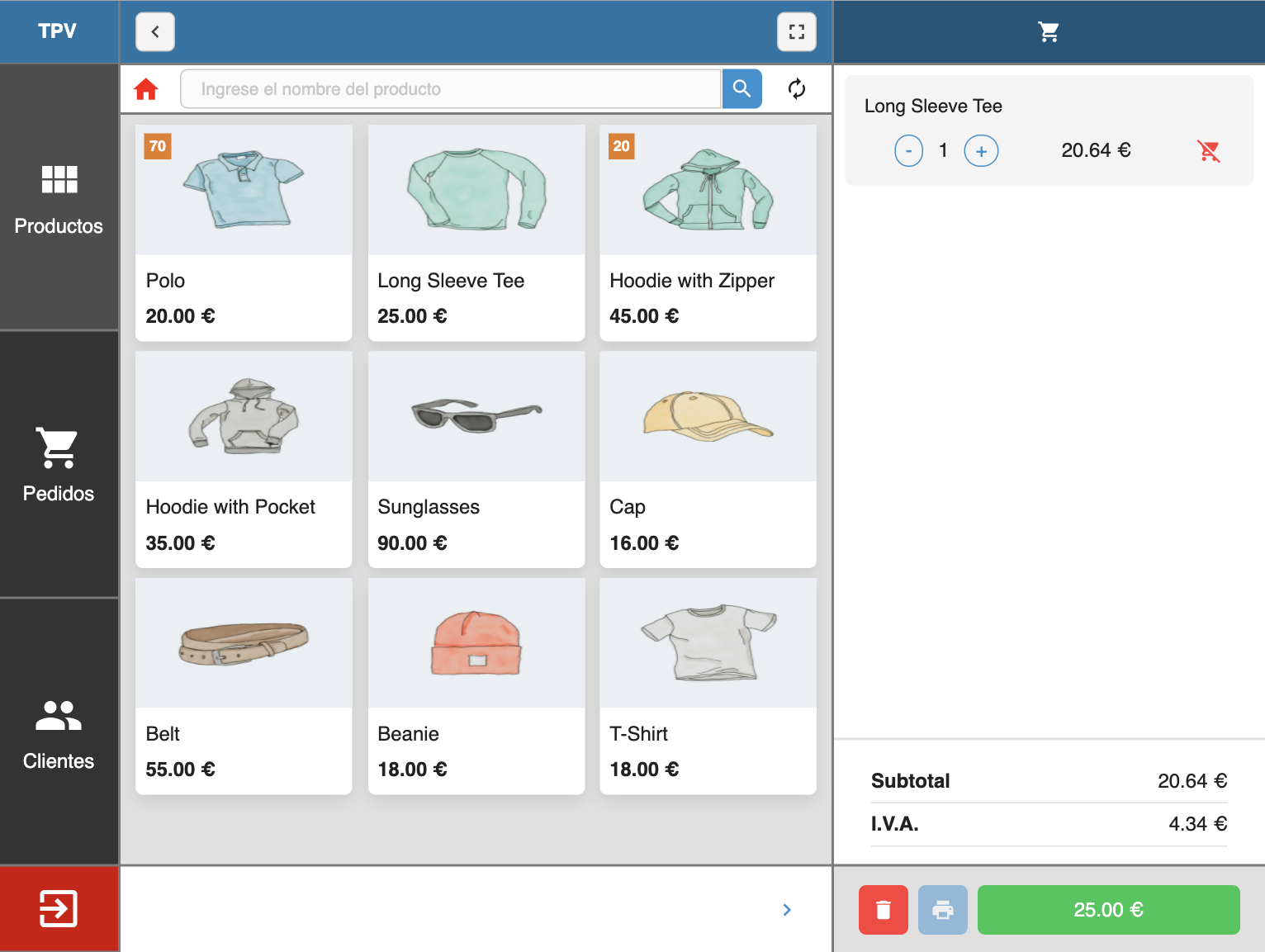
Task: Go back with the left chevron button
Action: pyautogui.click(x=155, y=32)
